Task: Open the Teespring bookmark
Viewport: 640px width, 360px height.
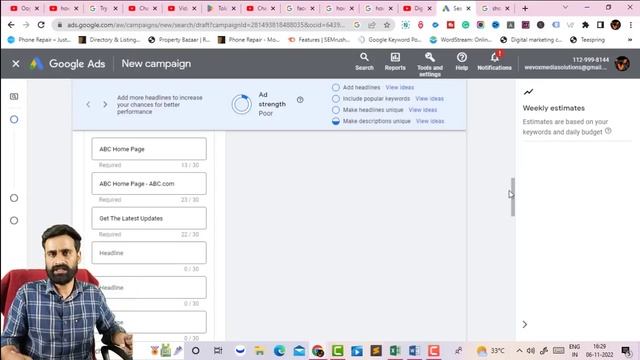Action: 588,40
